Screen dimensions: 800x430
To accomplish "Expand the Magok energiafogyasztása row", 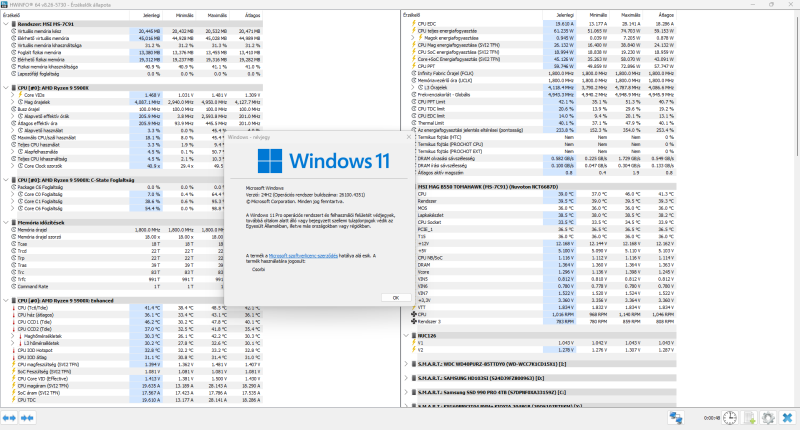I will pyautogui.click(x=413, y=38).
